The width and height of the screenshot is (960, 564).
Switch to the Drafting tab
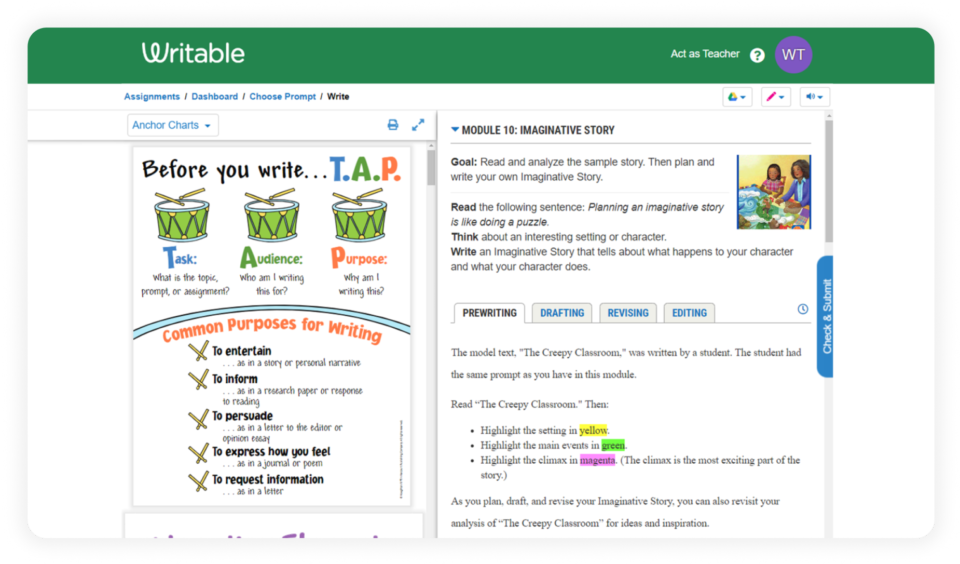(562, 313)
